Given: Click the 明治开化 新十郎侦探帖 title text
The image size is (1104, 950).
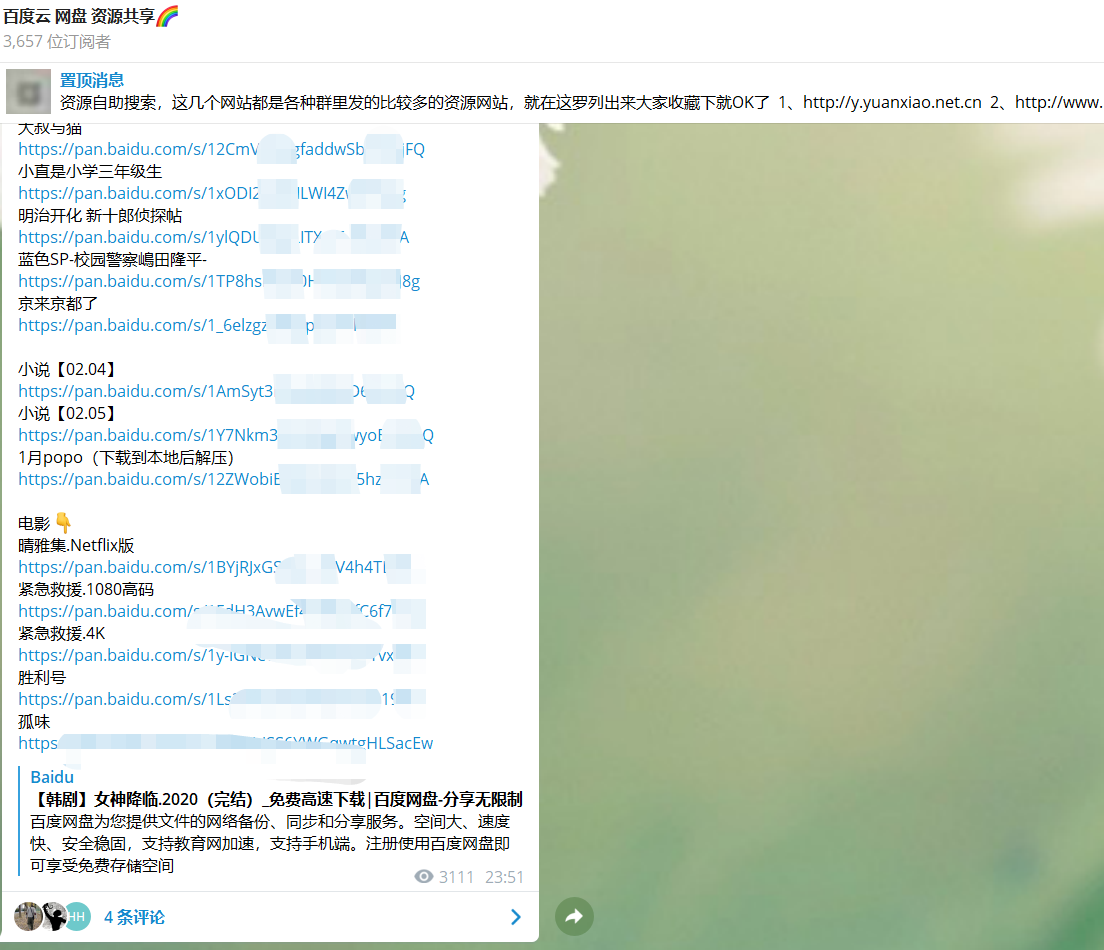Looking at the screenshot, I should coord(100,215).
